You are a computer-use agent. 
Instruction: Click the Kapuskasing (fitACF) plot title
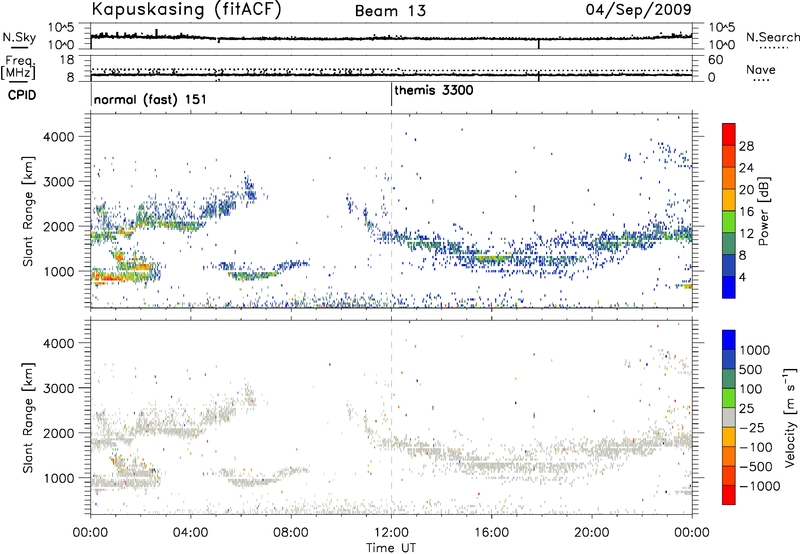point(187,10)
